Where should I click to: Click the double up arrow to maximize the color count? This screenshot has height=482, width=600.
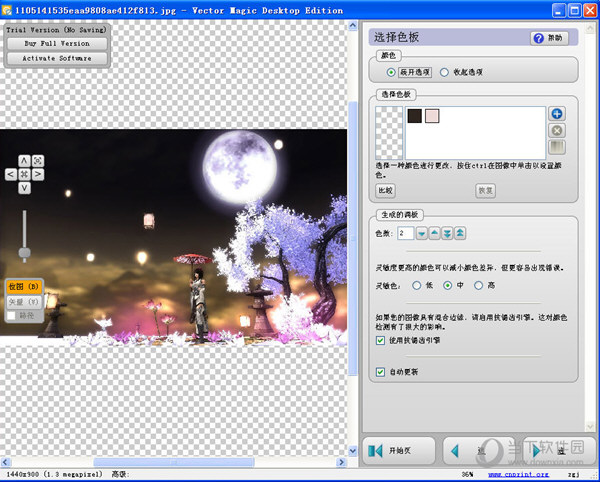[x=460, y=233]
